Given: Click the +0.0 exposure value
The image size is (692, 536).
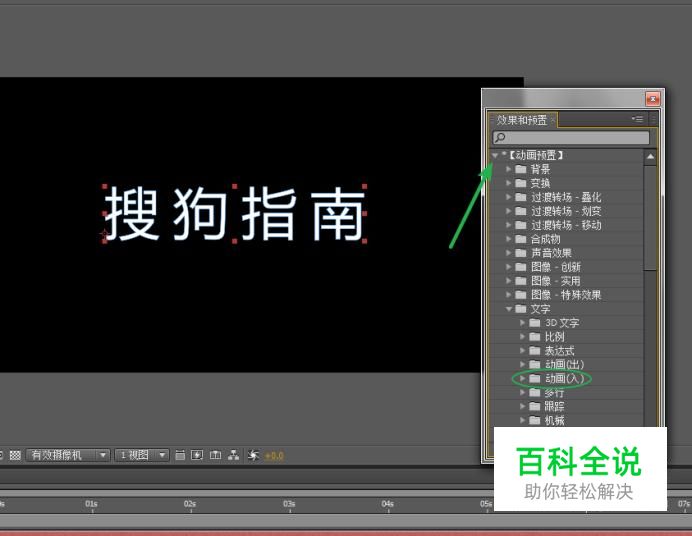Looking at the screenshot, I should [274, 456].
